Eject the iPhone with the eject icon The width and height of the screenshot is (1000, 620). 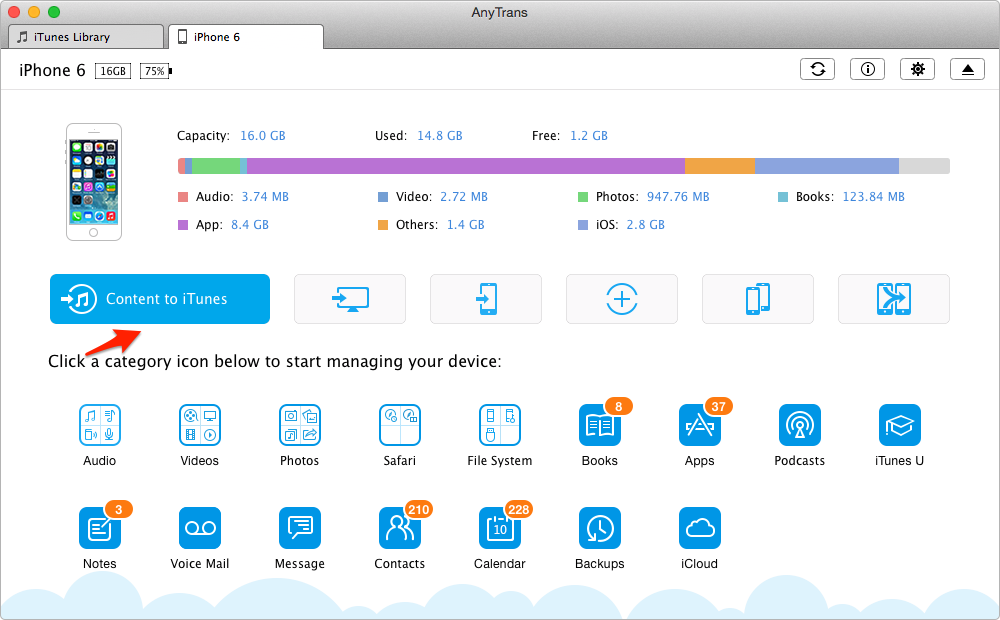tap(967, 69)
